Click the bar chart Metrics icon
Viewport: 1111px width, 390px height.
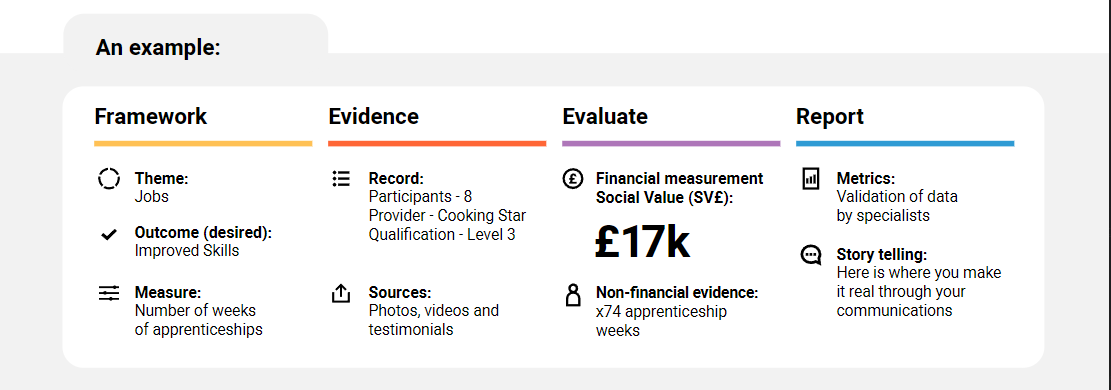[x=810, y=178]
